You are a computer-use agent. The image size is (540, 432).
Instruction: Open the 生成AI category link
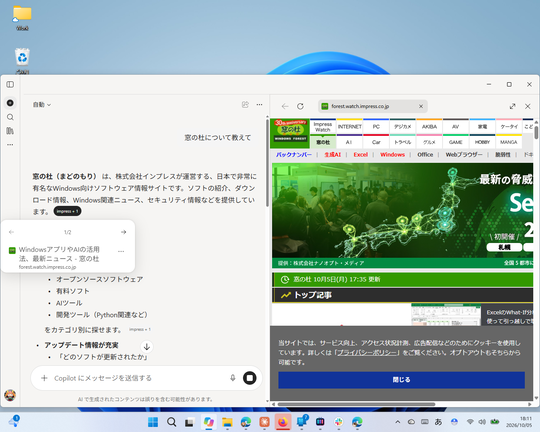coord(332,155)
